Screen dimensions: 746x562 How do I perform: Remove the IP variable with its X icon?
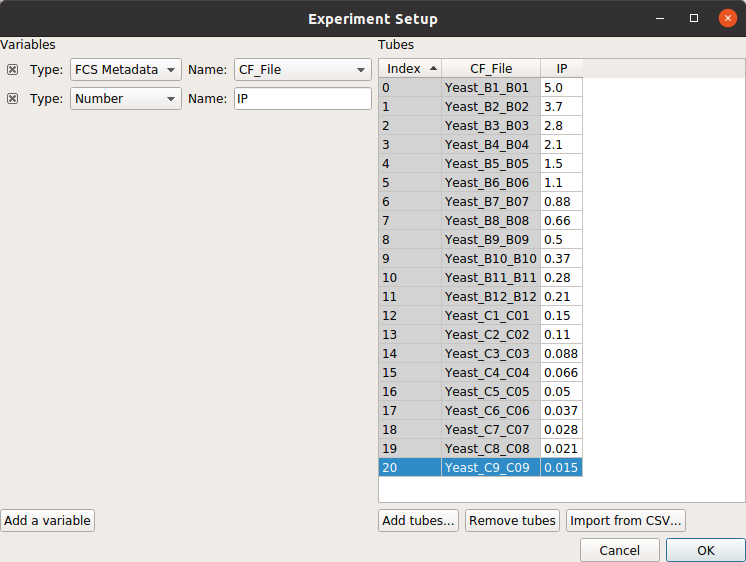pyautogui.click(x=12, y=99)
